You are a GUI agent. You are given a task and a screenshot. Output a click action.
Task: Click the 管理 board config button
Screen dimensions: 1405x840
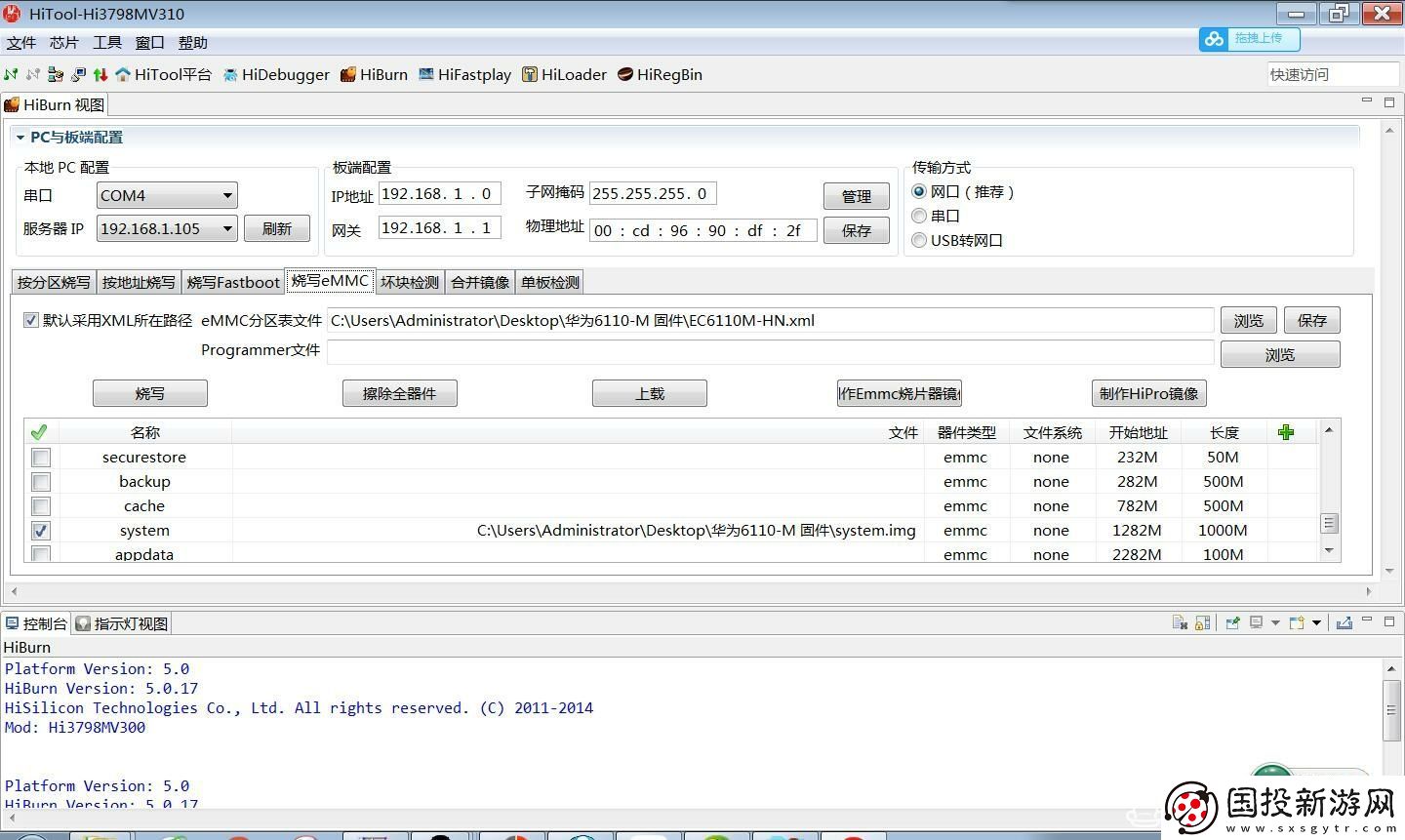click(x=857, y=196)
